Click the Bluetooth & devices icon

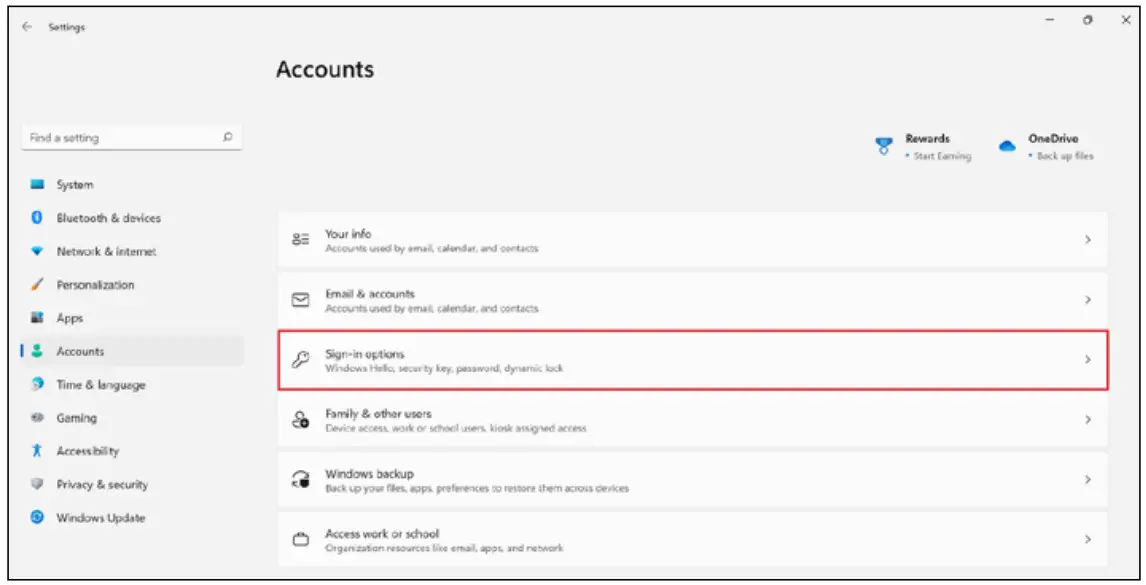coord(38,218)
